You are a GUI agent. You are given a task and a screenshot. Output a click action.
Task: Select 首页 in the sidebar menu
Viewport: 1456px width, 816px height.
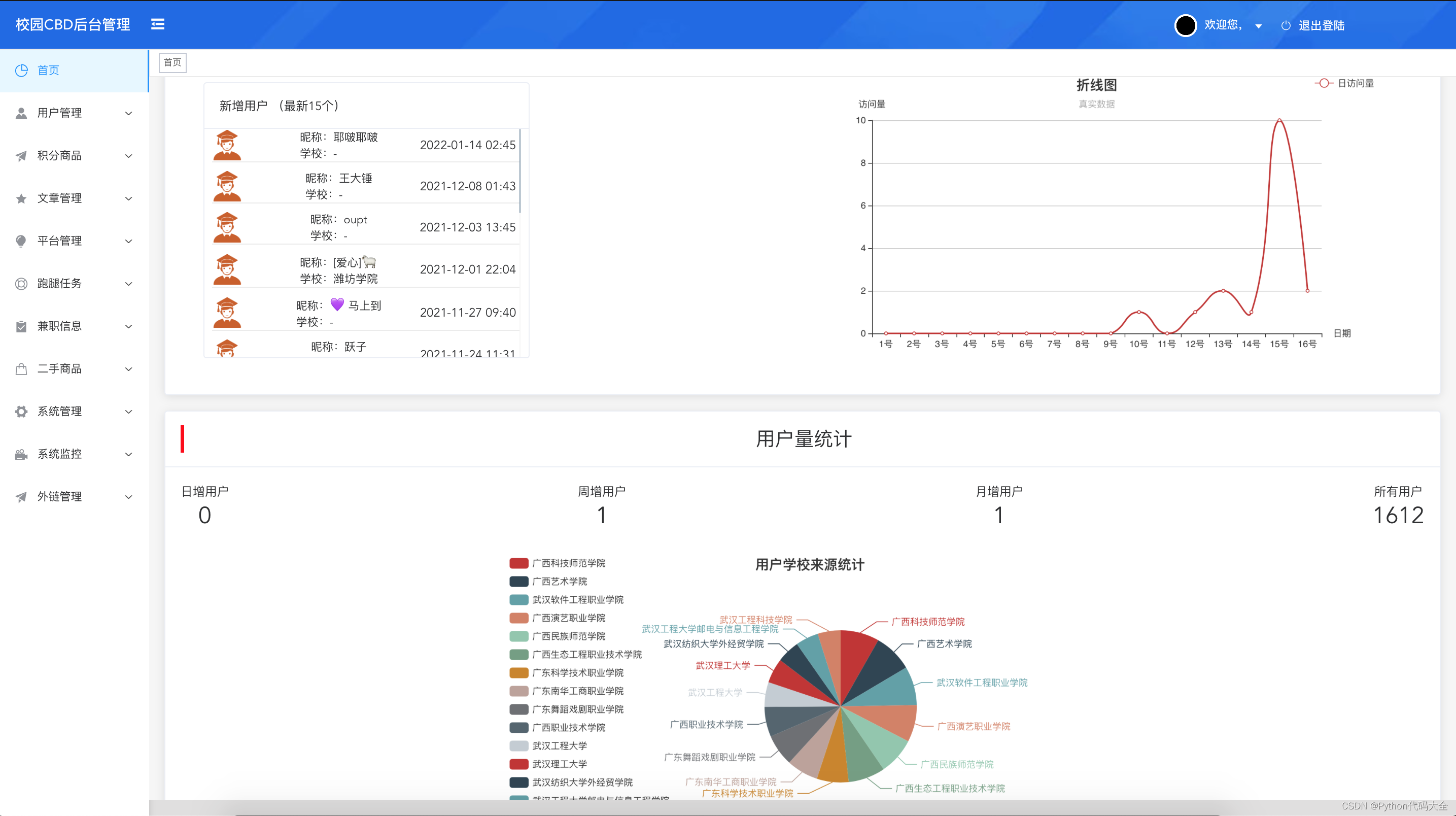tap(48, 70)
